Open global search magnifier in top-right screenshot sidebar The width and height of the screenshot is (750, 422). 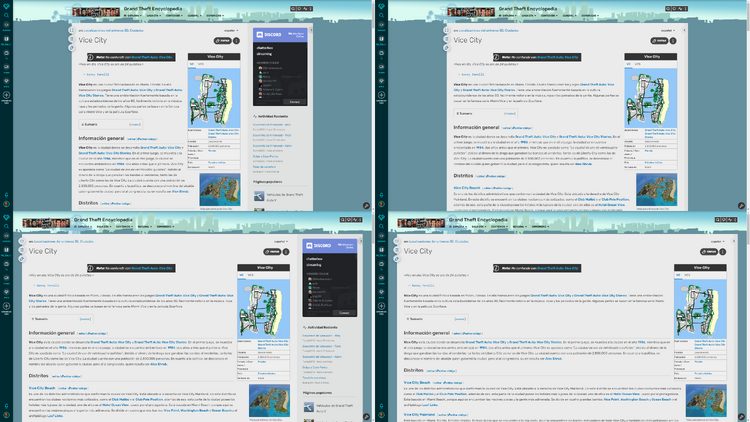pyautogui.click(x=381, y=15)
